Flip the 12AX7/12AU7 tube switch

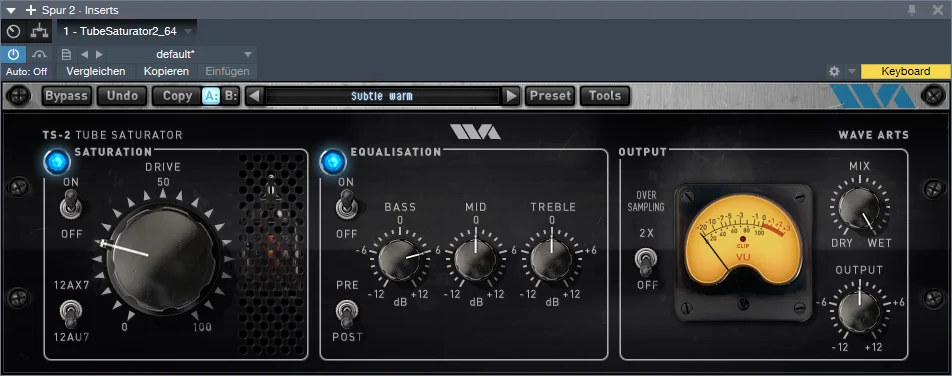point(71,313)
